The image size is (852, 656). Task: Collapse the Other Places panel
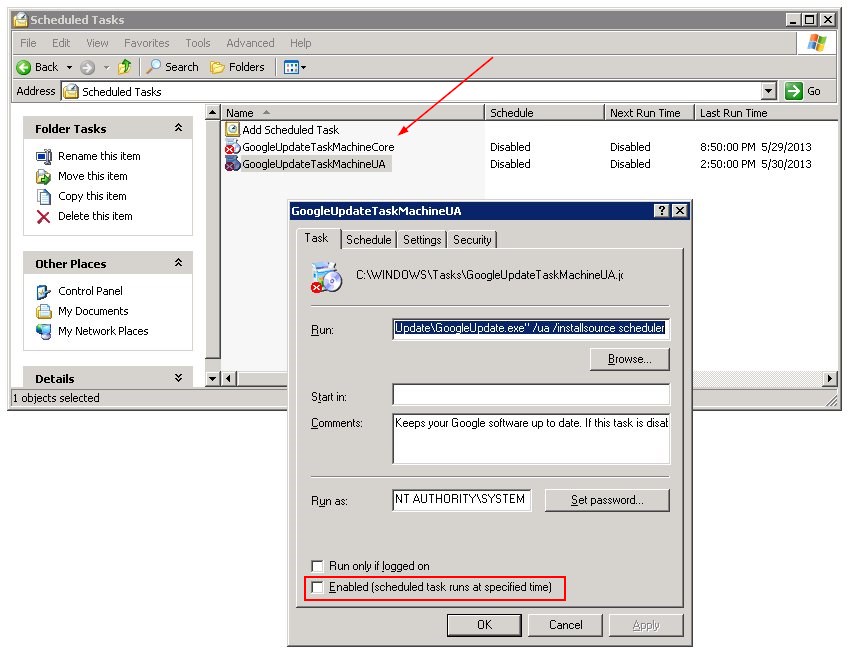pyautogui.click(x=178, y=263)
